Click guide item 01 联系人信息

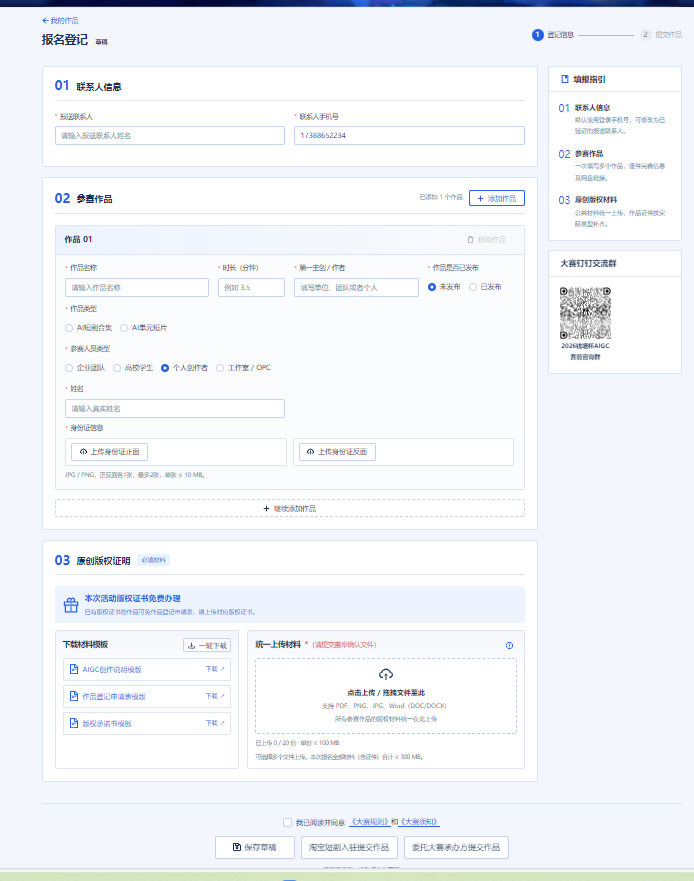point(612,119)
